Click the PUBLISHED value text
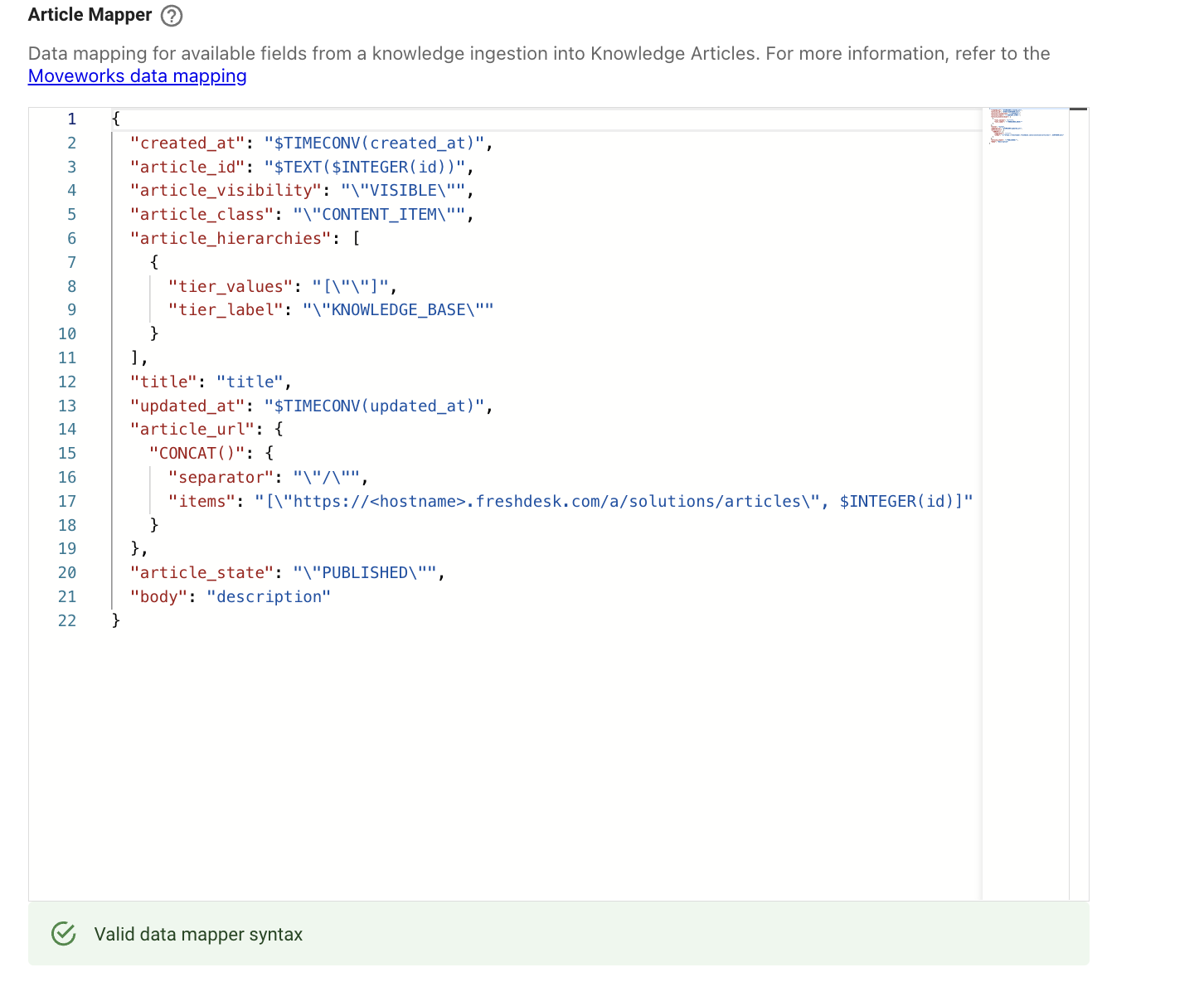 pyautogui.click(x=365, y=573)
